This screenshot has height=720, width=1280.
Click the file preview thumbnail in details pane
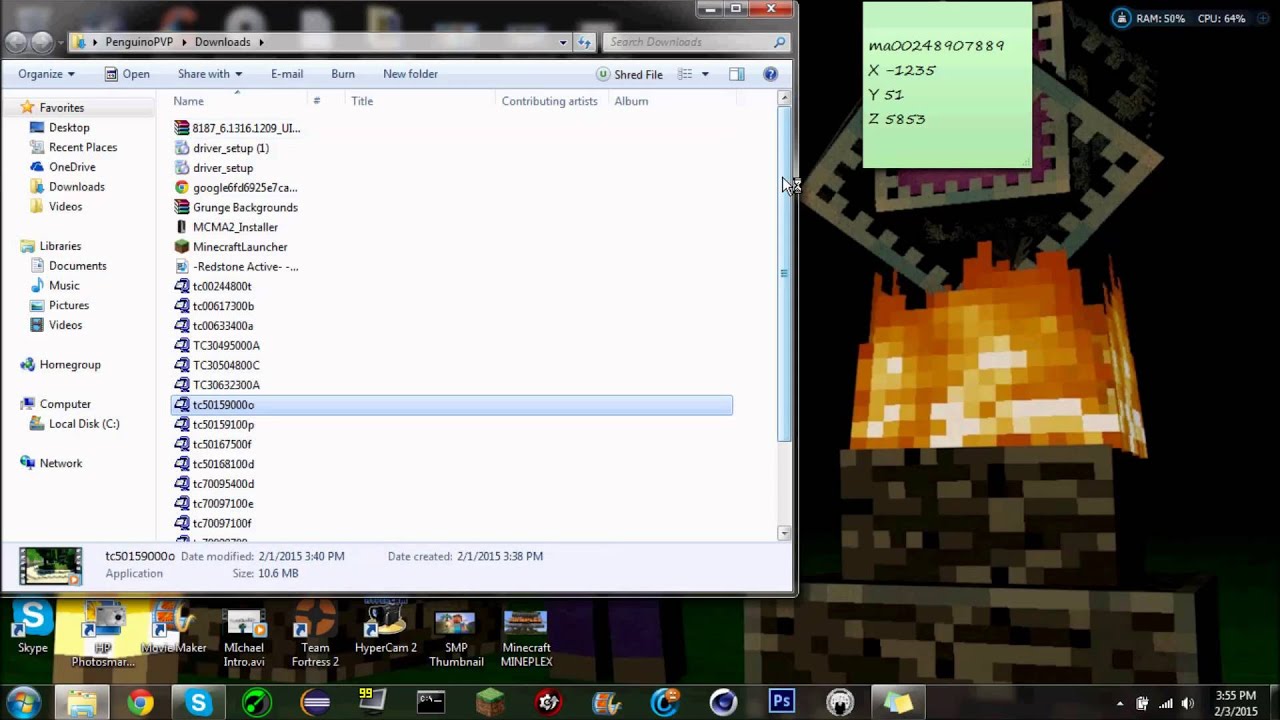click(50, 566)
